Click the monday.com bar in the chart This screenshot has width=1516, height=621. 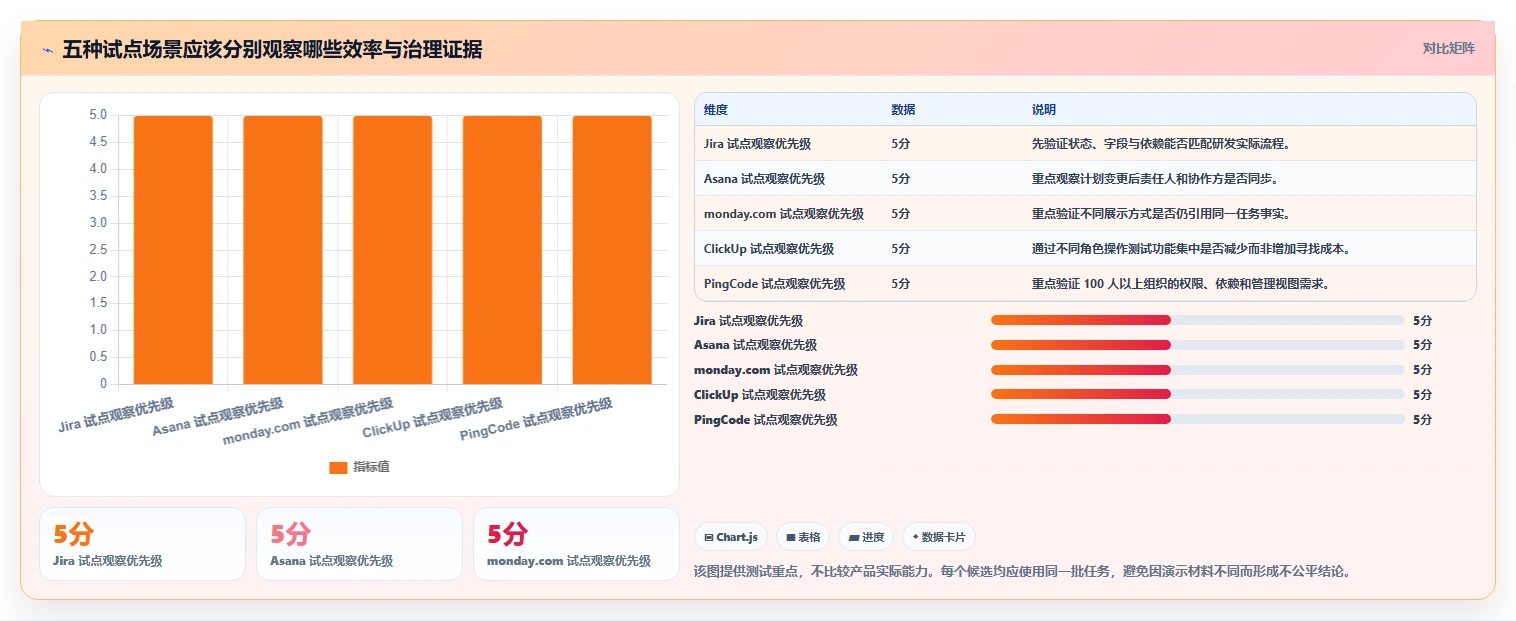tap(392, 250)
